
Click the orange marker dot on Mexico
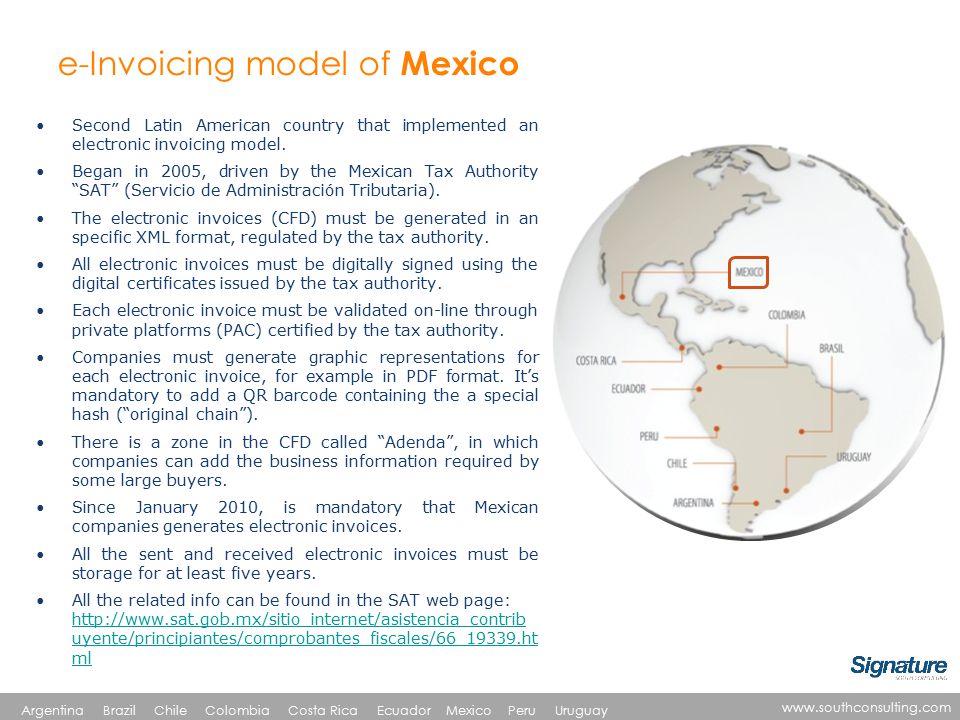pyautogui.click(x=622, y=297)
